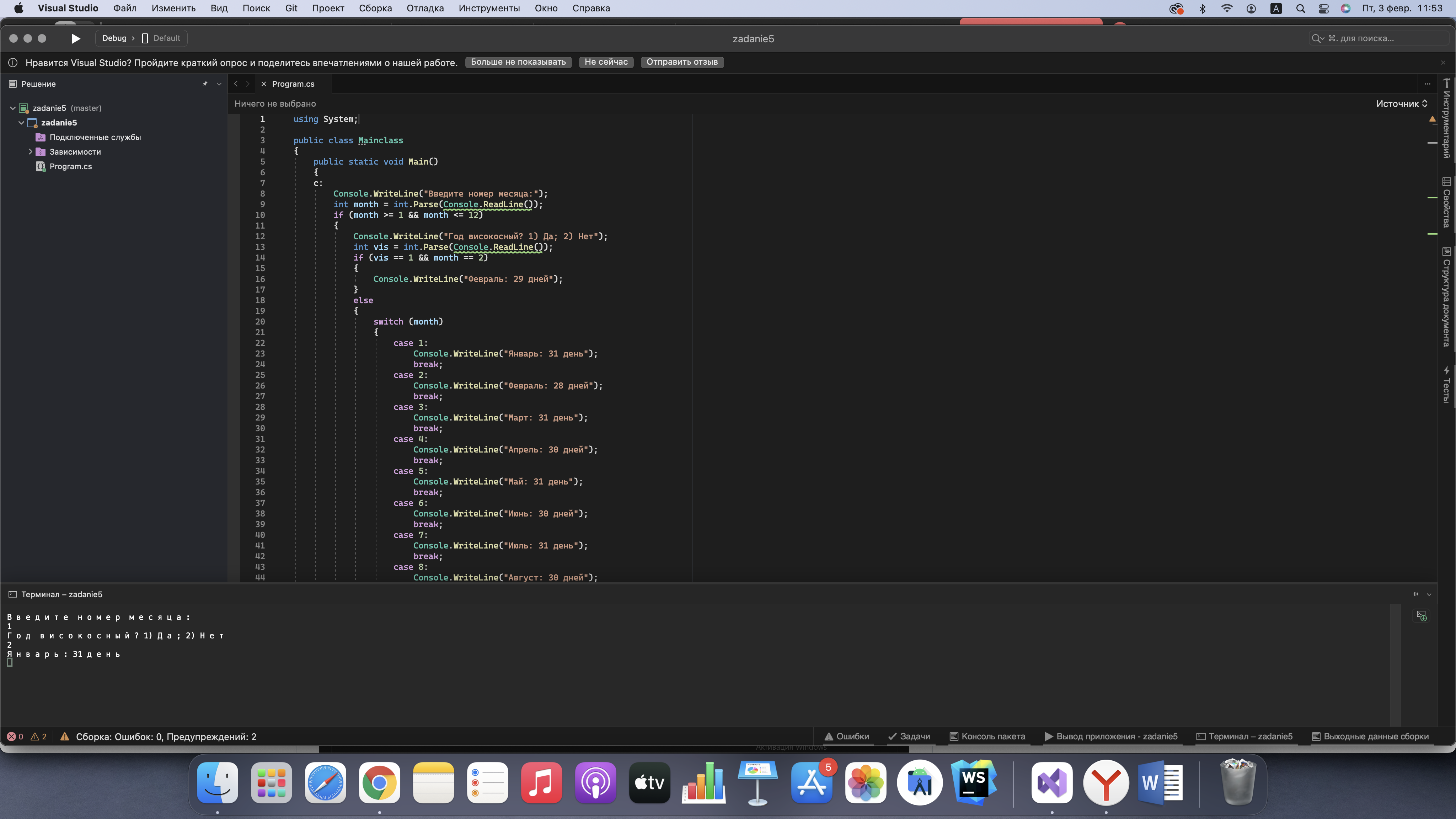The image size is (1456, 819).
Task: Select the Default run target
Action: (161, 38)
